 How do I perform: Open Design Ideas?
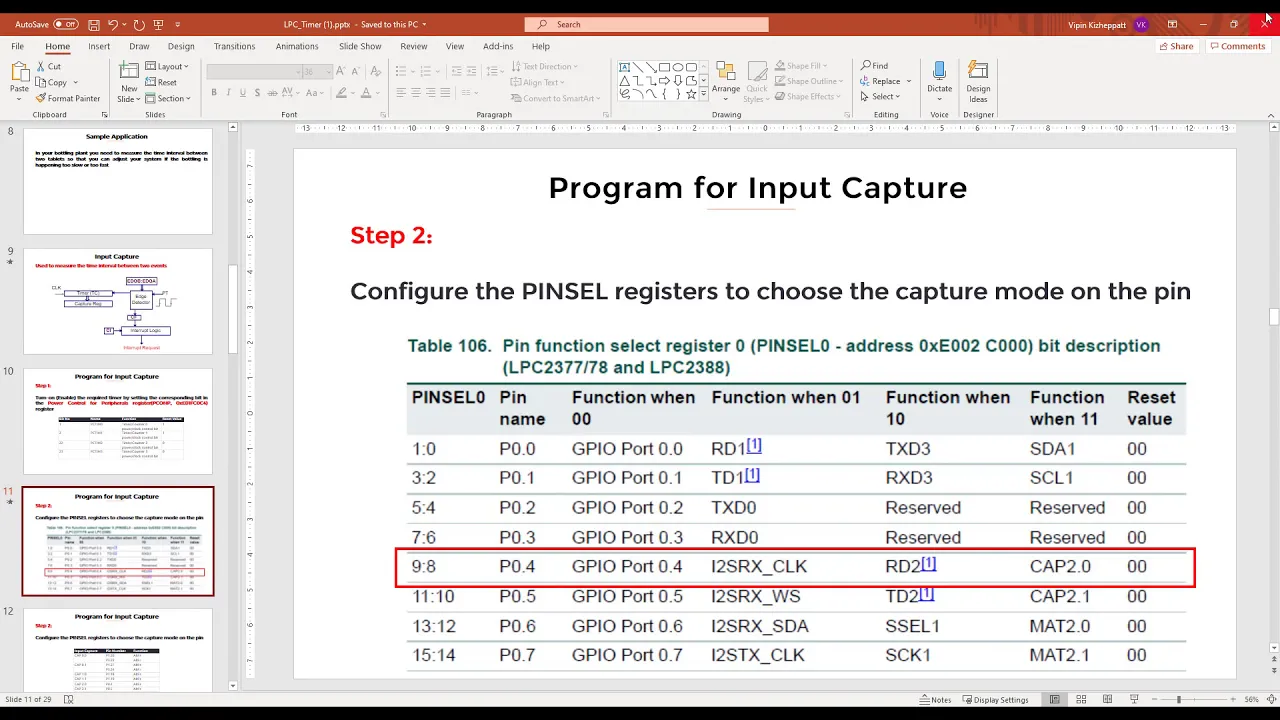978,81
